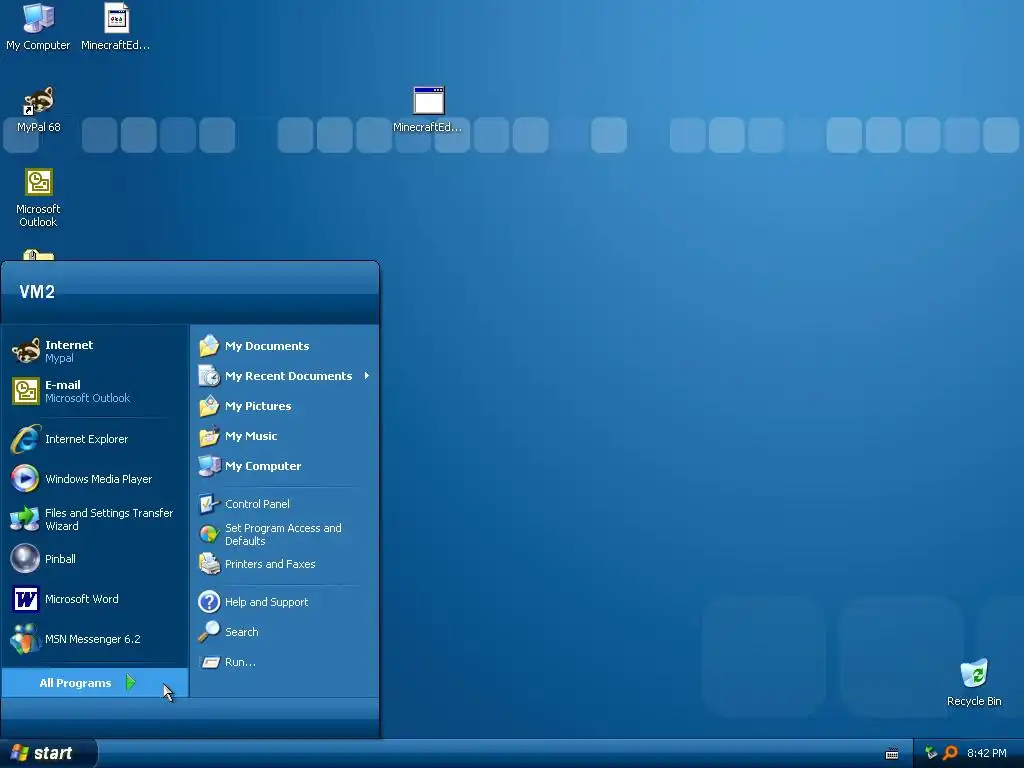This screenshot has width=1024, height=768.
Task: Launch Windows Media Player from the start menu
Action: coord(95,479)
